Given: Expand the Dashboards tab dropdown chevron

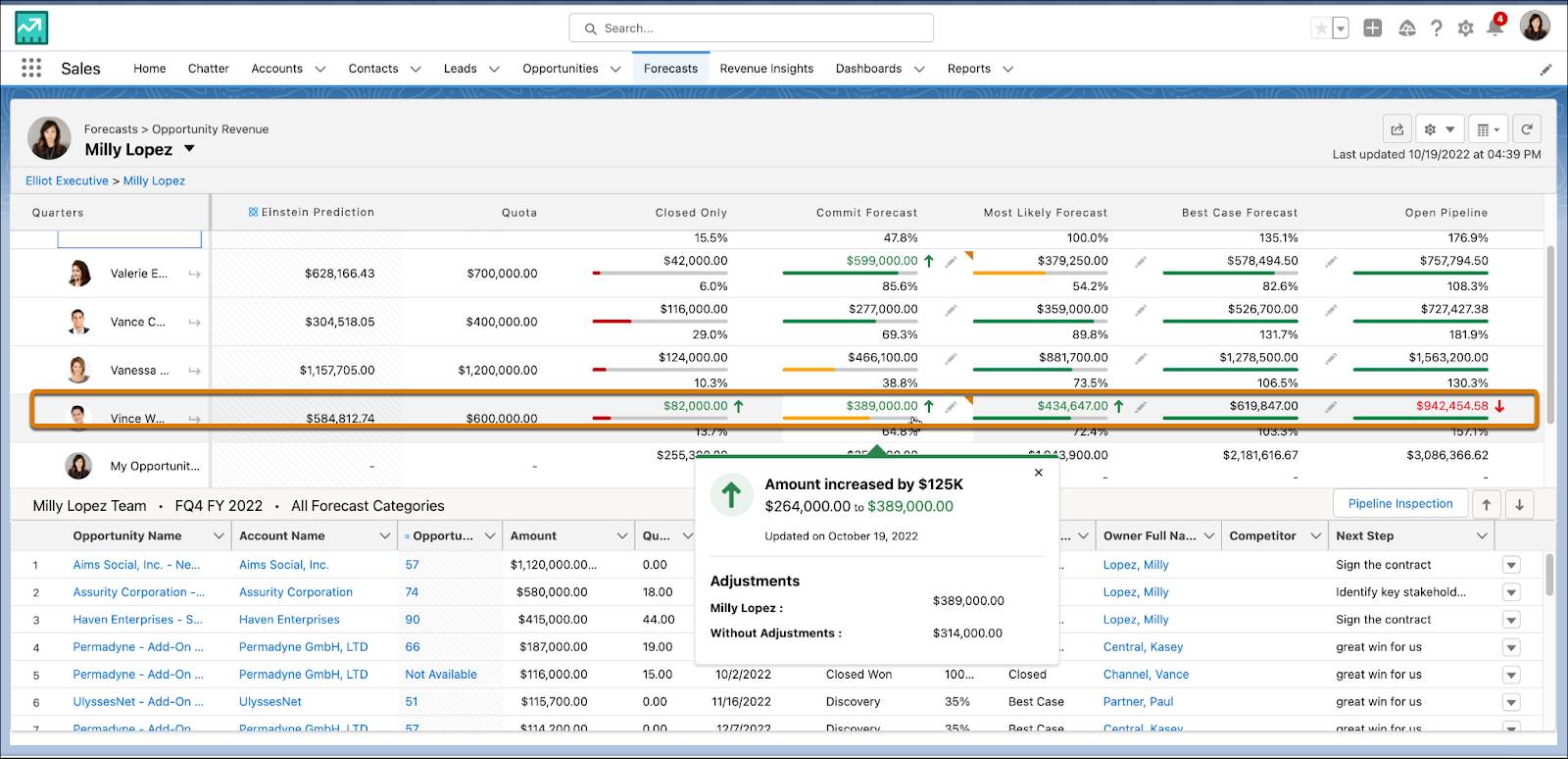Looking at the screenshot, I should click(x=919, y=69).
